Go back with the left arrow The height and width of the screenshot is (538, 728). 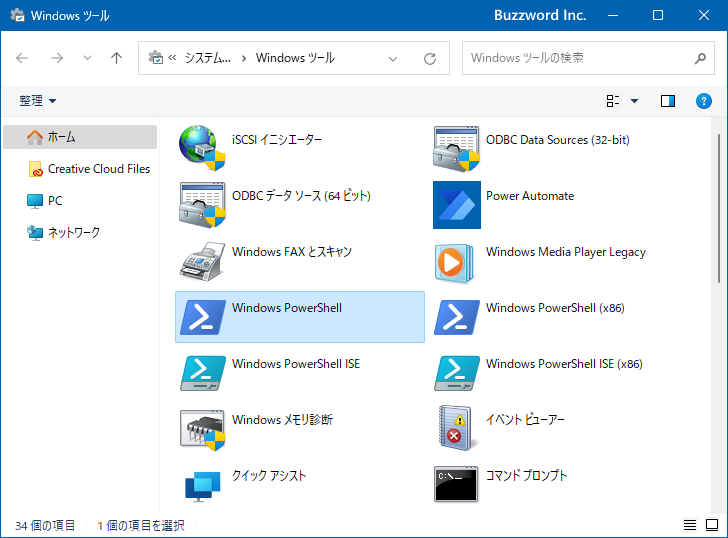[x=22, y=58]
